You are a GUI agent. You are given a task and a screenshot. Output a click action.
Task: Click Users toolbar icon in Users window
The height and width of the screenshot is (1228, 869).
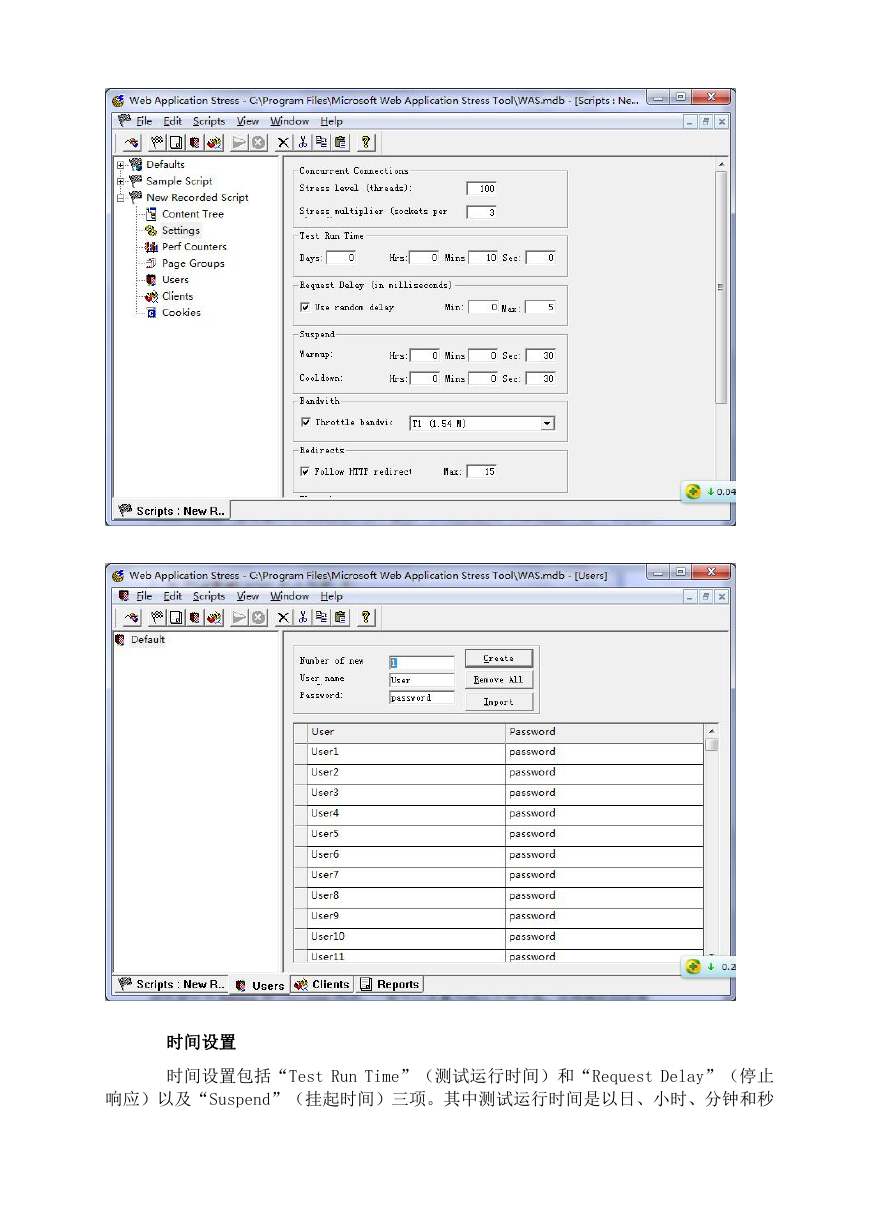194,617
